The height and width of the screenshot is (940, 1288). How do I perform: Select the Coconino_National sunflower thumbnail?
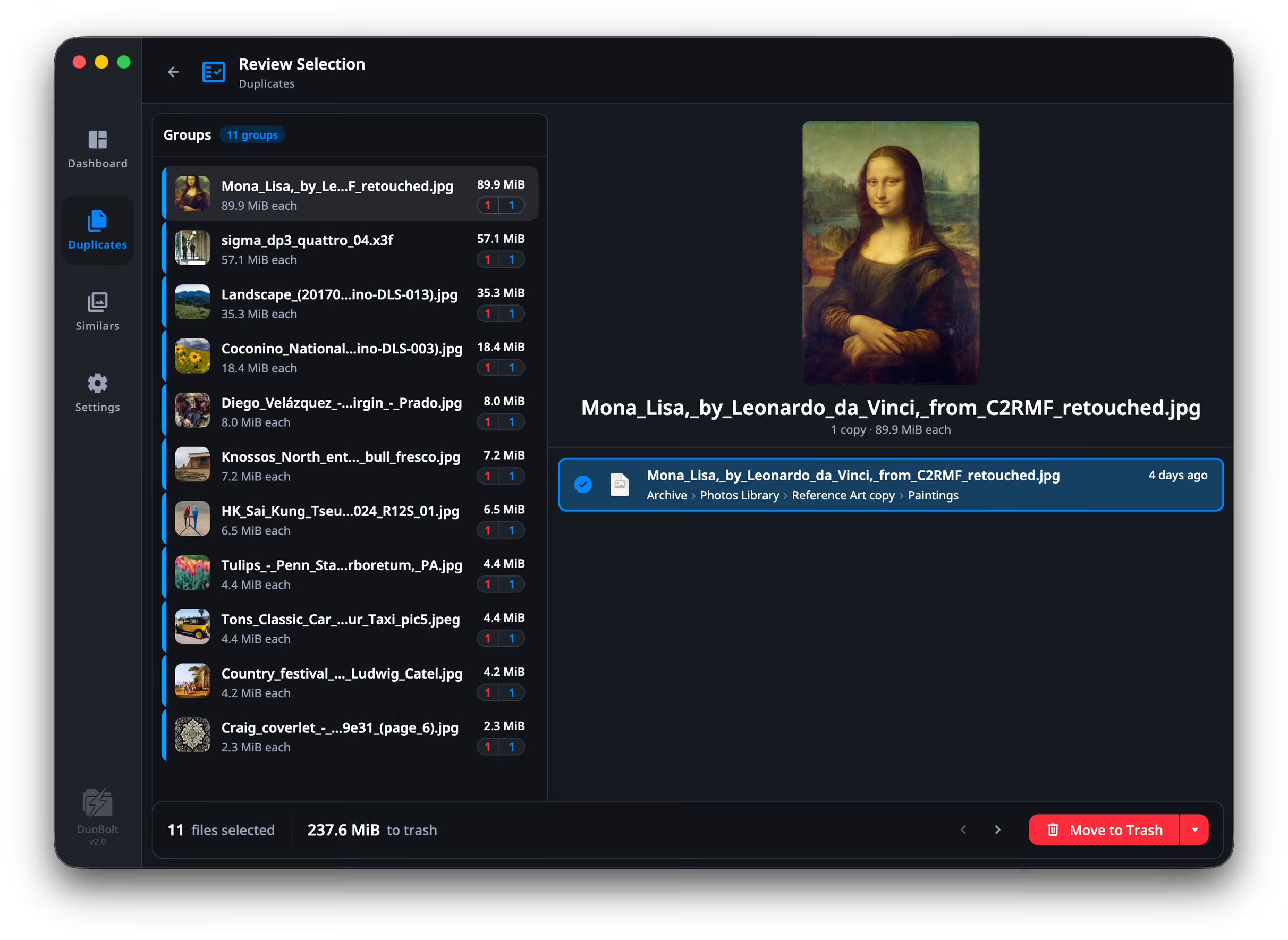point(192,356)
